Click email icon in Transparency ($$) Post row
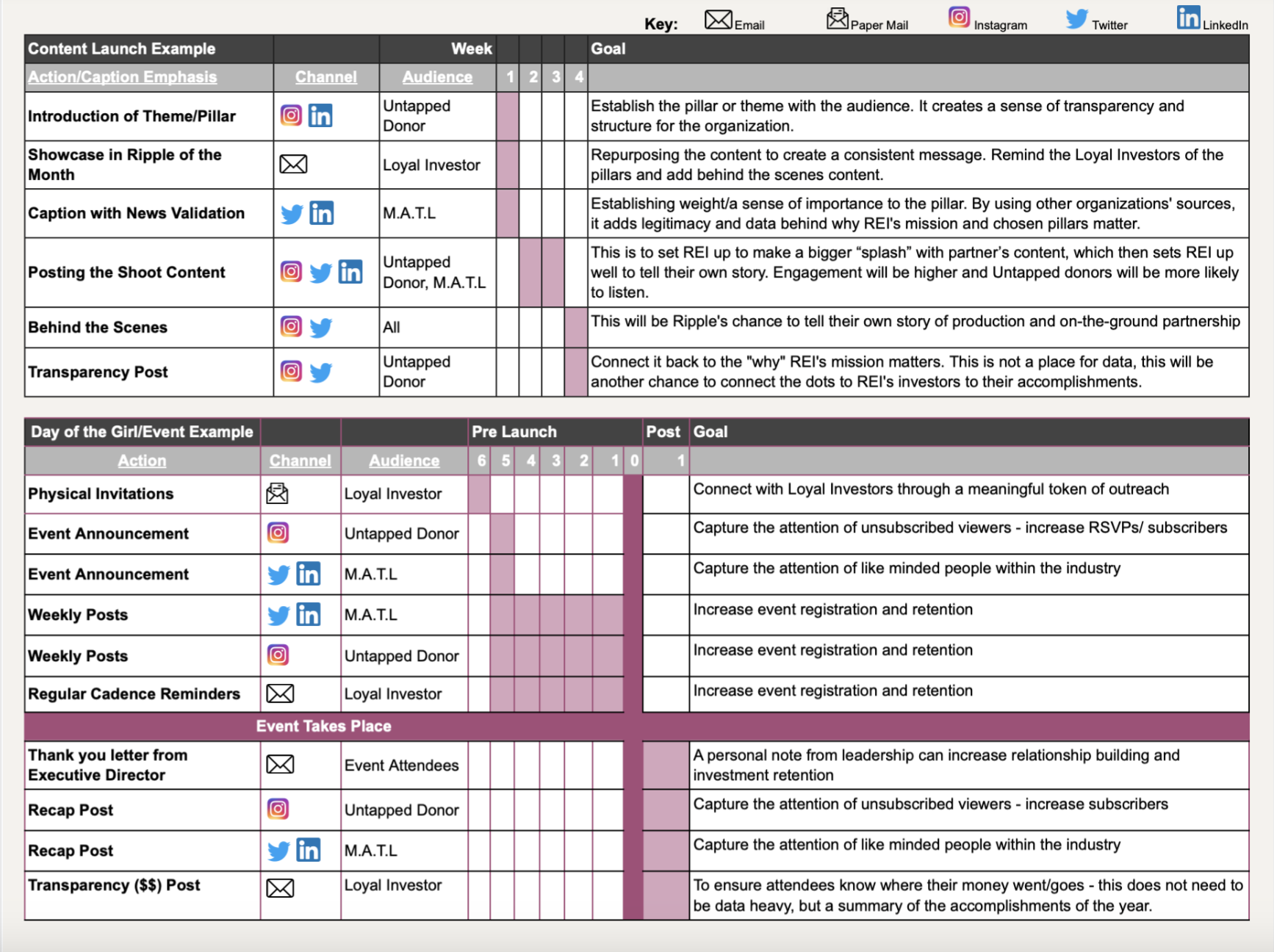The width and height of the screenshot is (1274, 952). pyautogui.click(x=280, y=888)
